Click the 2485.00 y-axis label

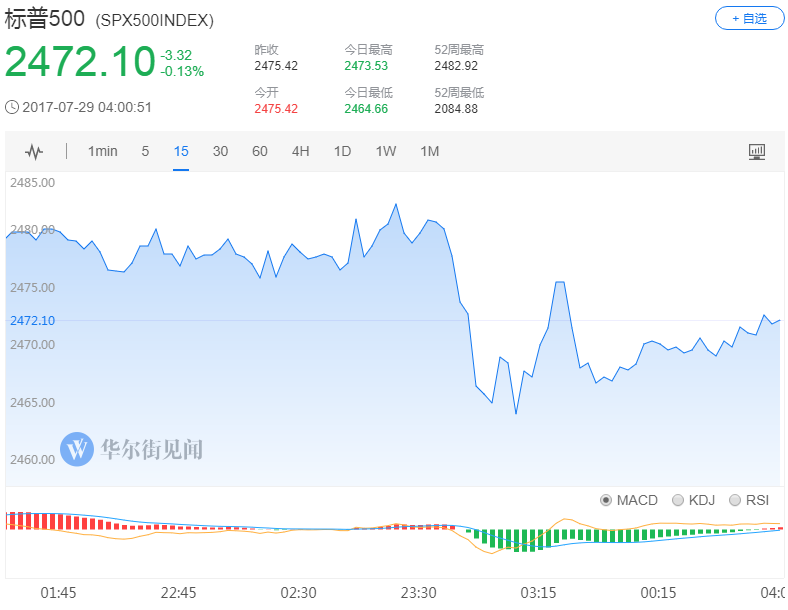[x=33, y=182]
